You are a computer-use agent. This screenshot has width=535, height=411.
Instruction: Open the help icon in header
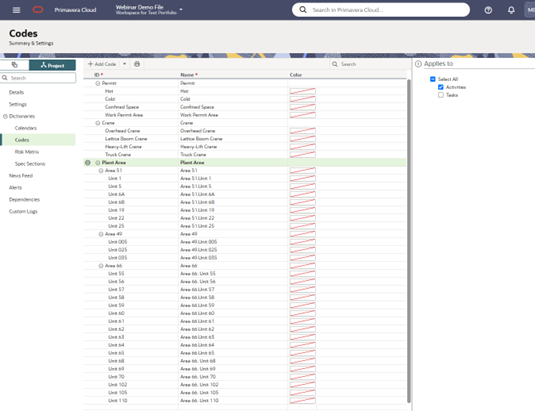488,10
